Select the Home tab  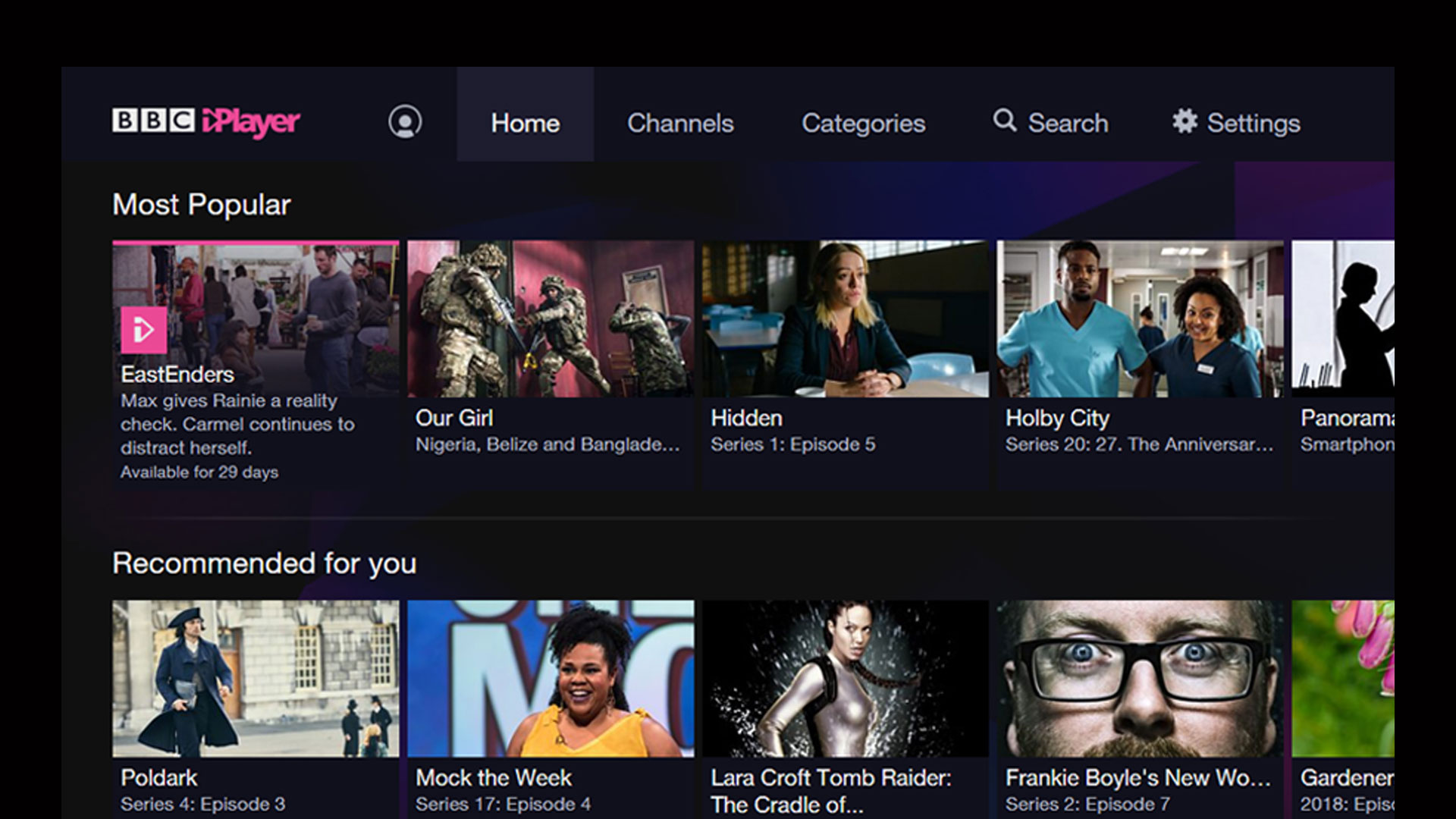point(525,123)
